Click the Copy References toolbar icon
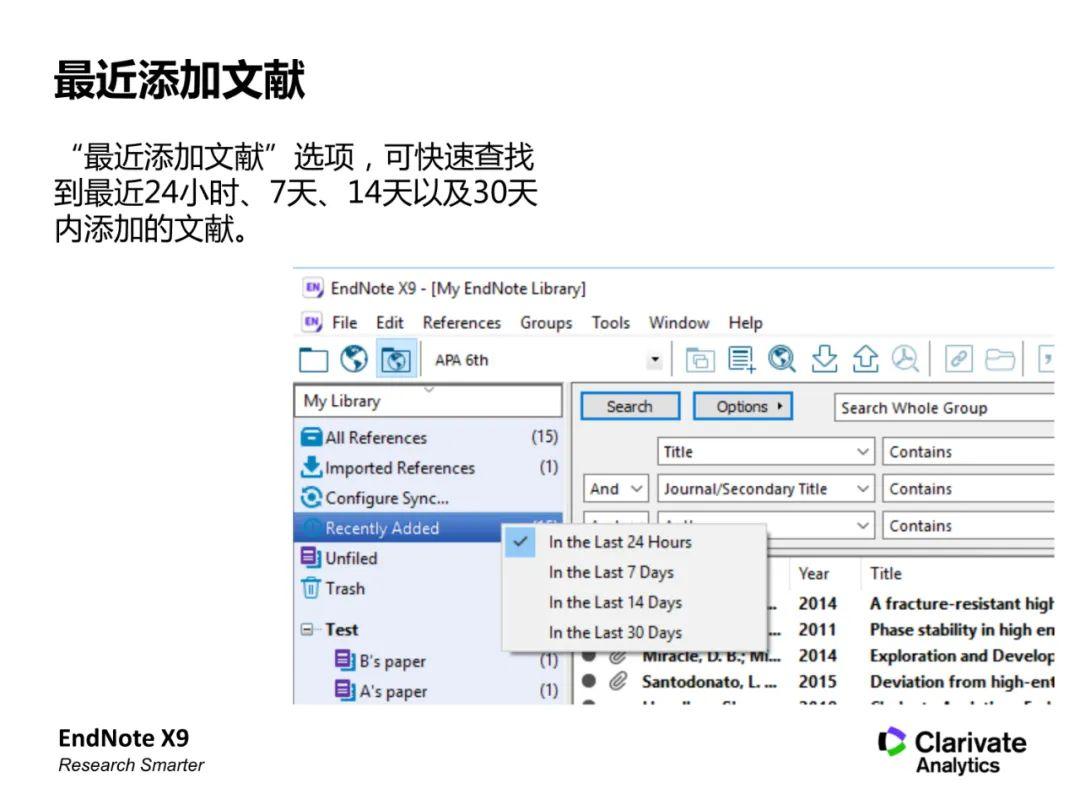Screen dimensions: 1080x810 (699, 359)
